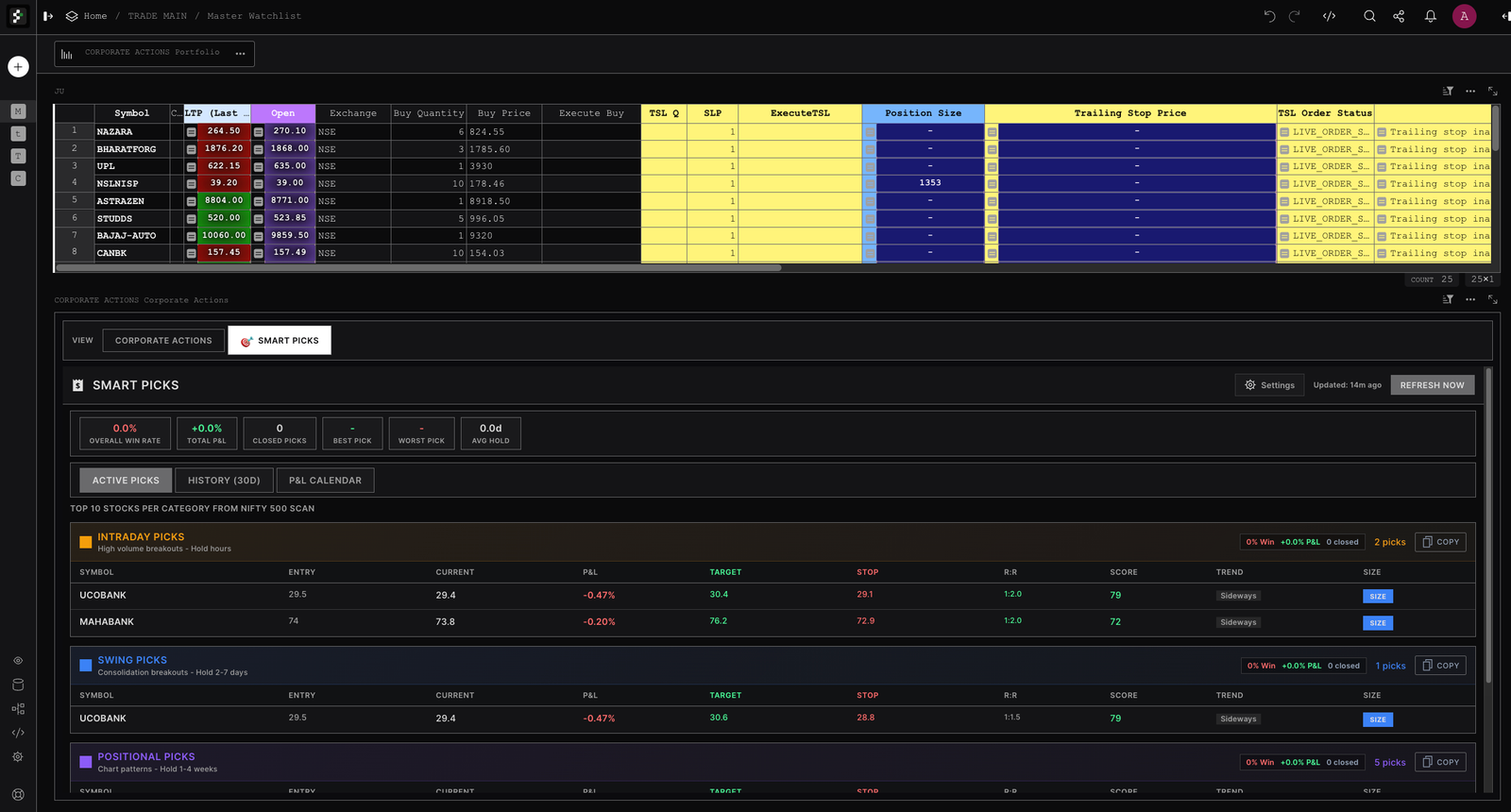Image resolution: width=1511 pixels, height=812 pixels.
Task: Open the code view icon in top bar
Action: click(x=1329, y=16)
